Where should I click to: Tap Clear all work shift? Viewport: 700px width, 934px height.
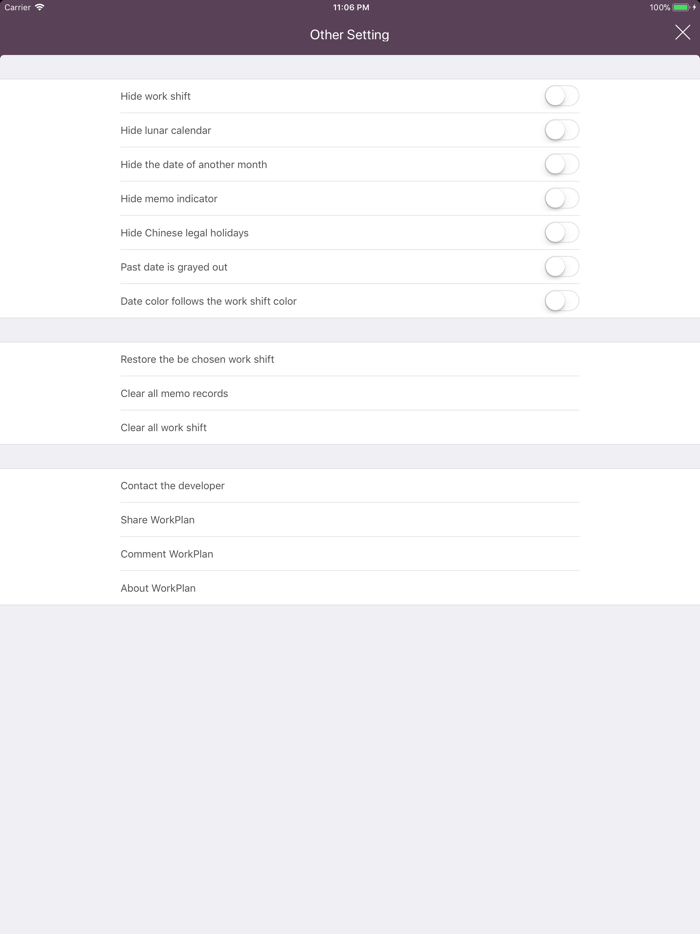click(x=163, y=427)
